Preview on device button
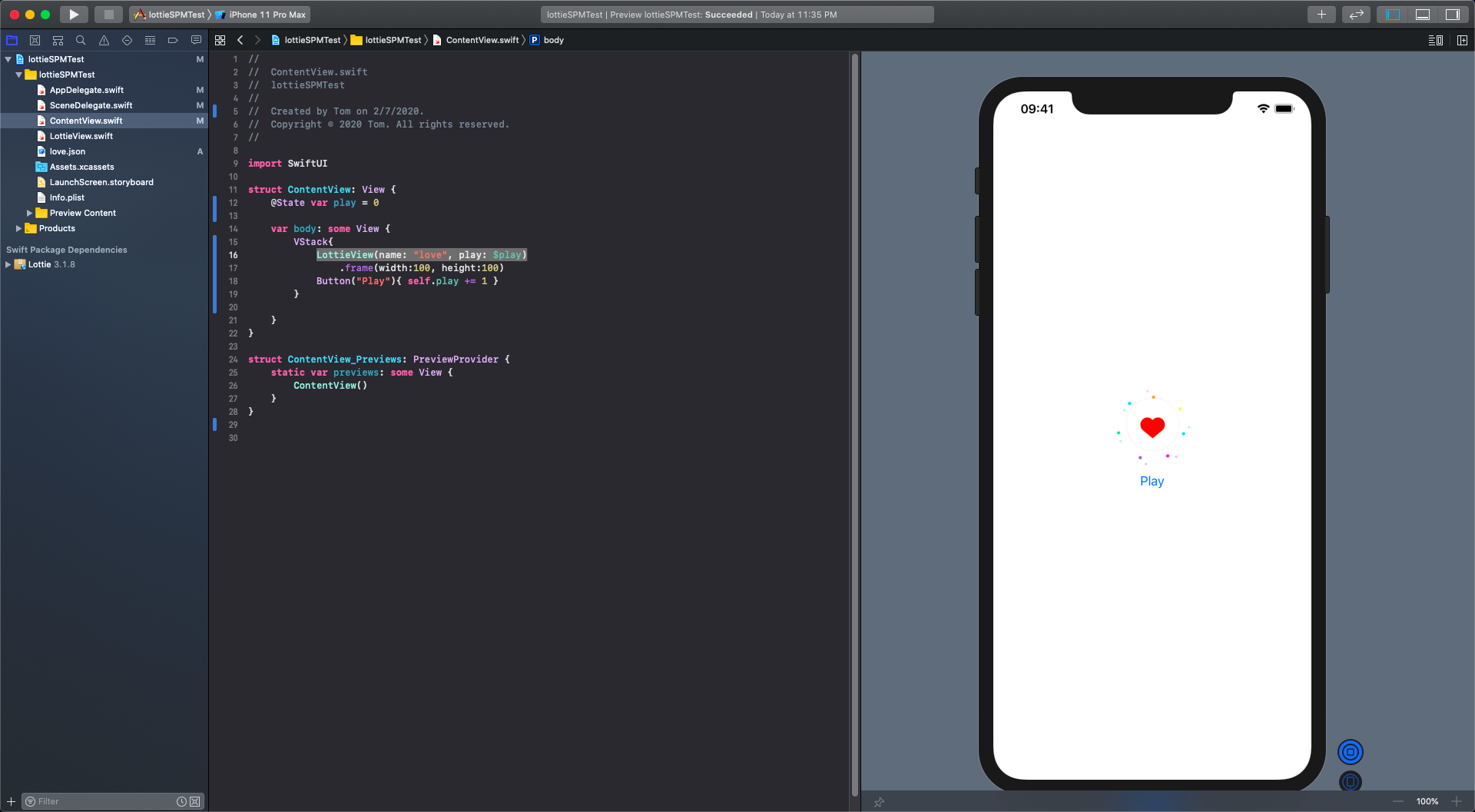Image resolution: width=1475 pixels, height=812 pixels. pos(1350,781)
